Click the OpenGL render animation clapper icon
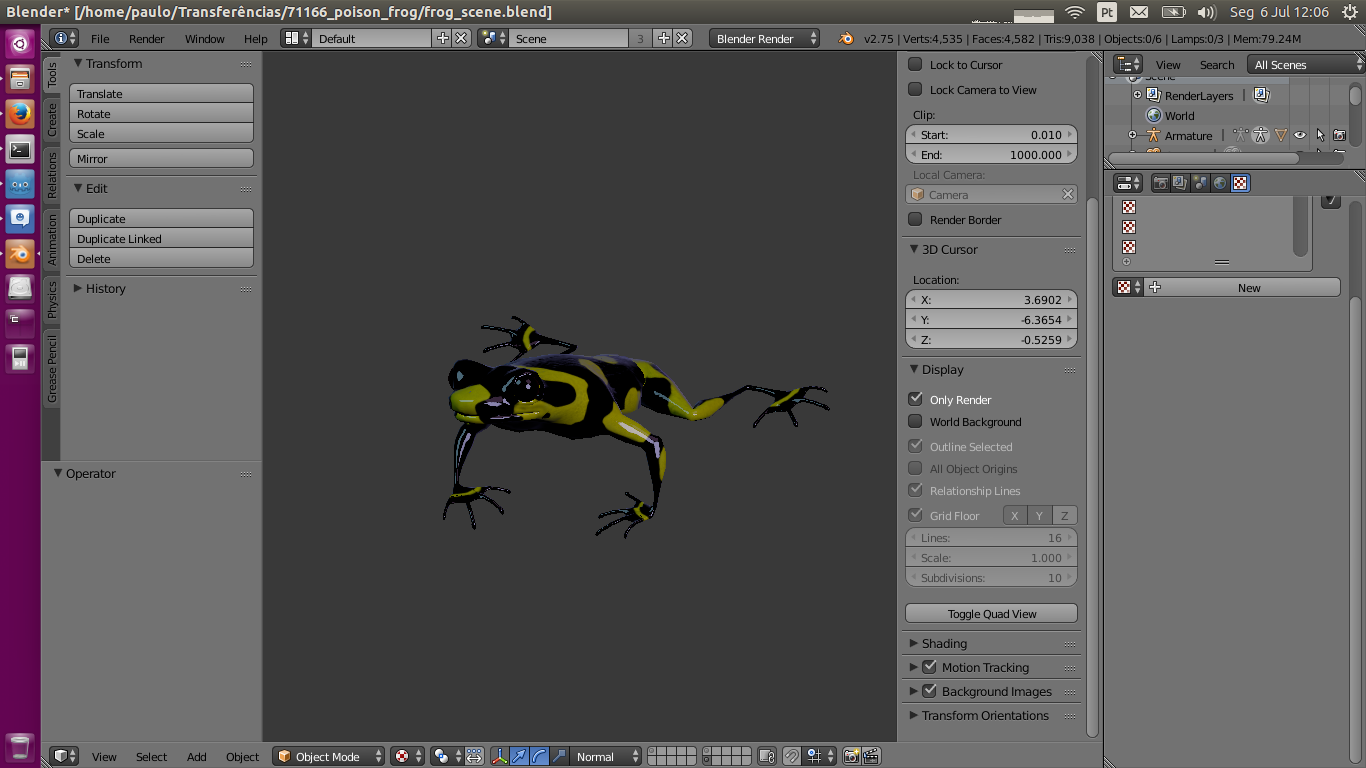Image resolution: width=1366 pixels, height=768 pixels. [x=871, y=757]
